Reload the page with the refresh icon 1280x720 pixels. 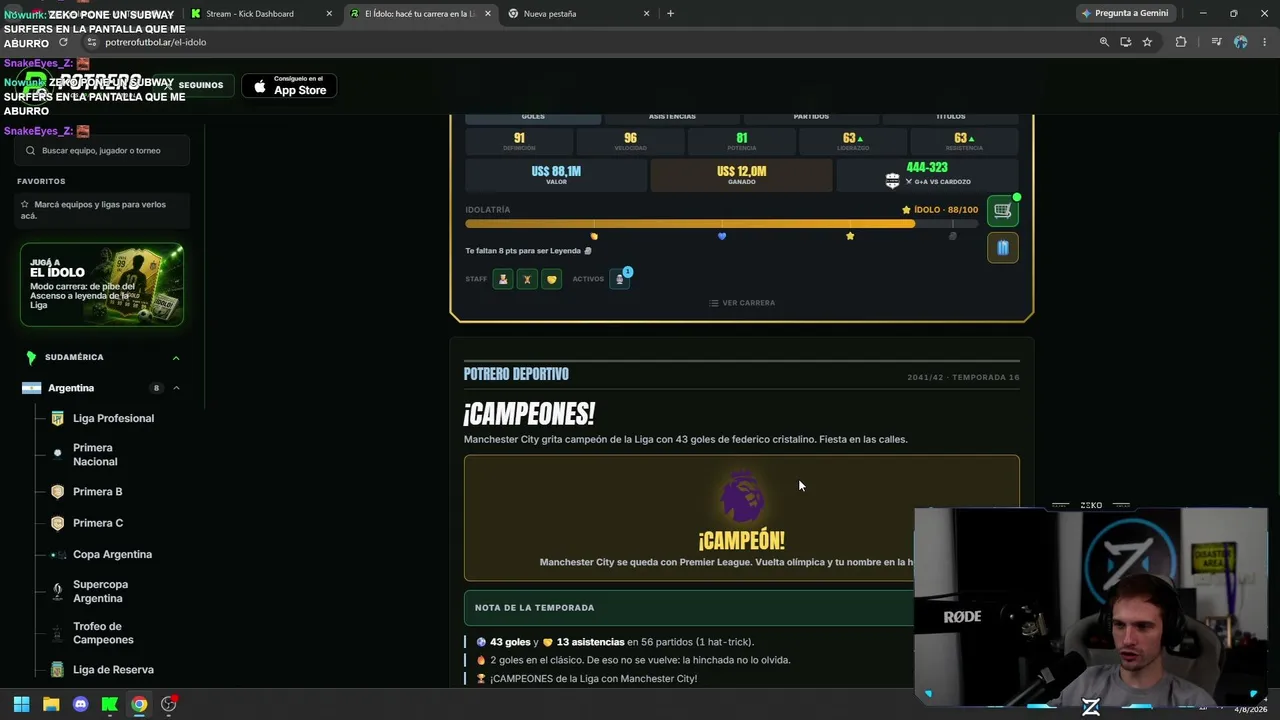point(63,42)
